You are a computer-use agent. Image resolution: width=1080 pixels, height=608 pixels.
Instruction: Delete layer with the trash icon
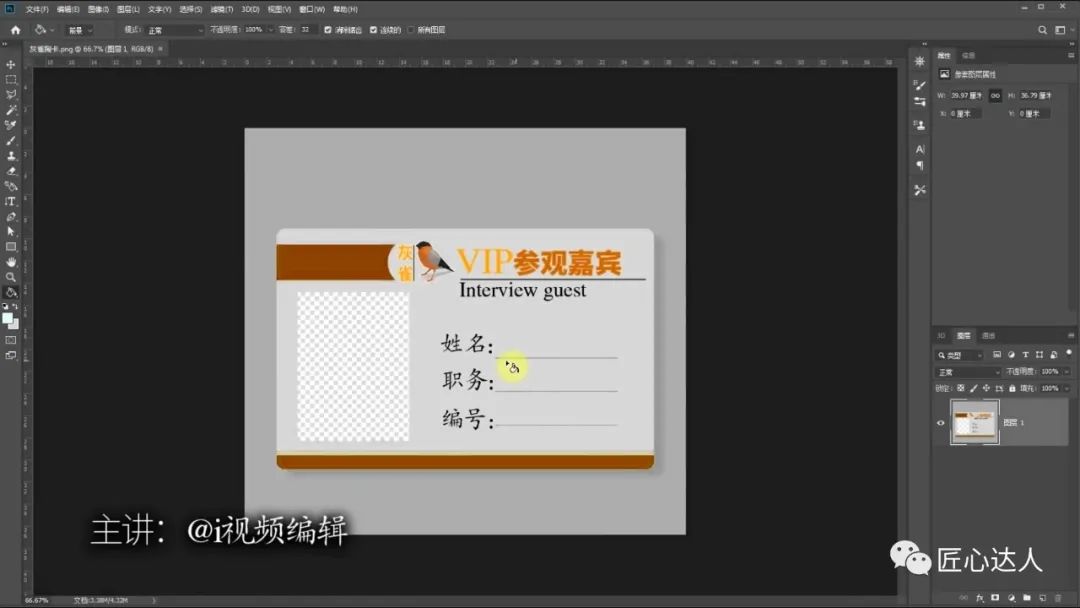[x=1058, y=598]
